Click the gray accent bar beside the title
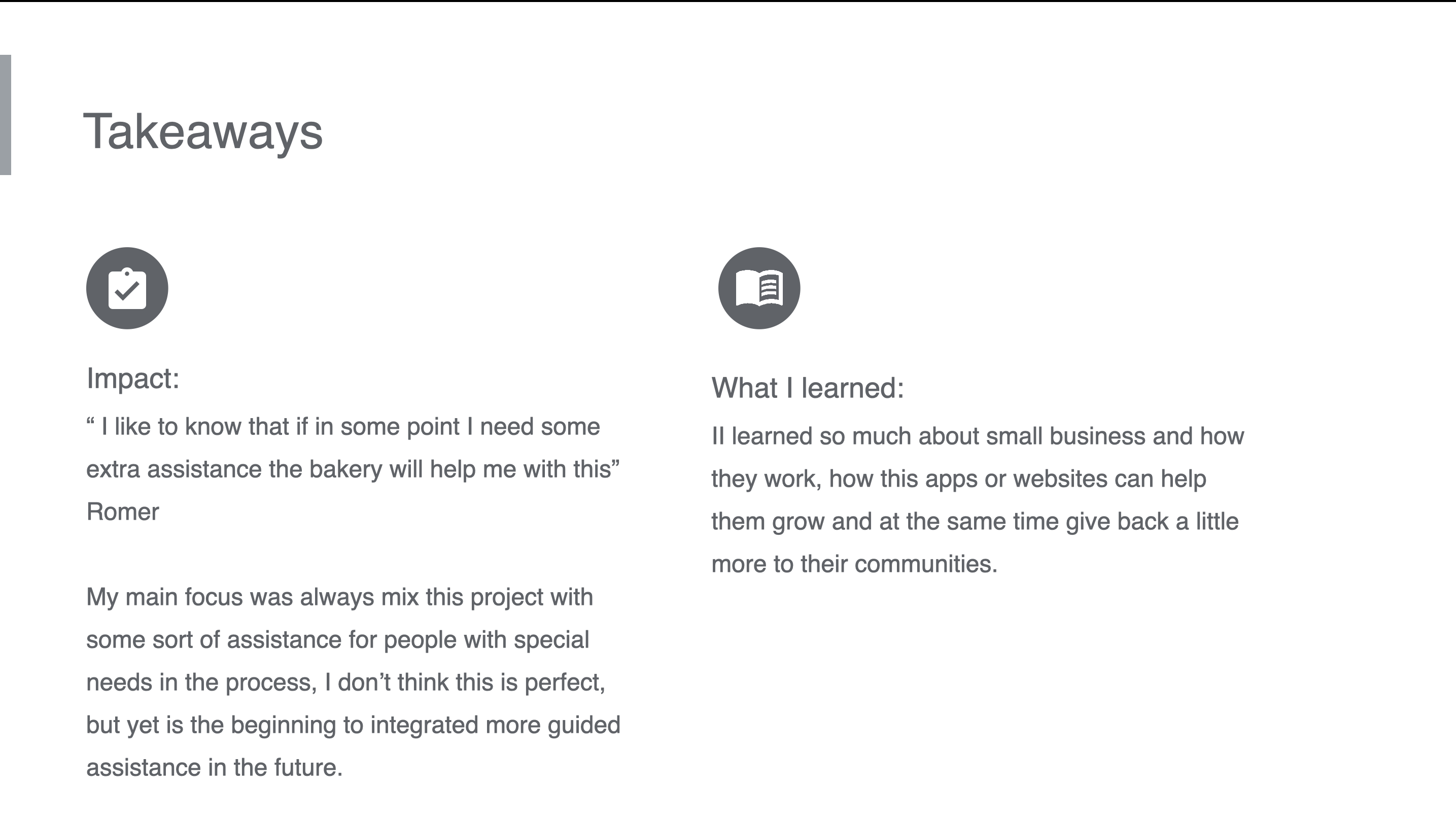This screenshot has height=818, width=1456. click(5, 115)
